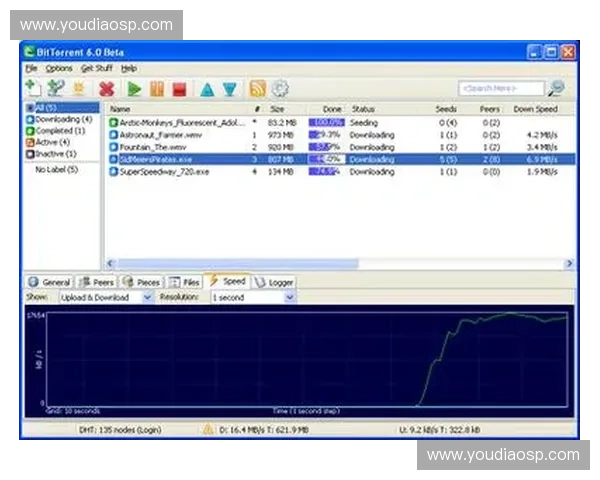This screenshot has width=600, height=480.
Task: Click BitTorrent title bar app icon
Action: pos(29,52)
